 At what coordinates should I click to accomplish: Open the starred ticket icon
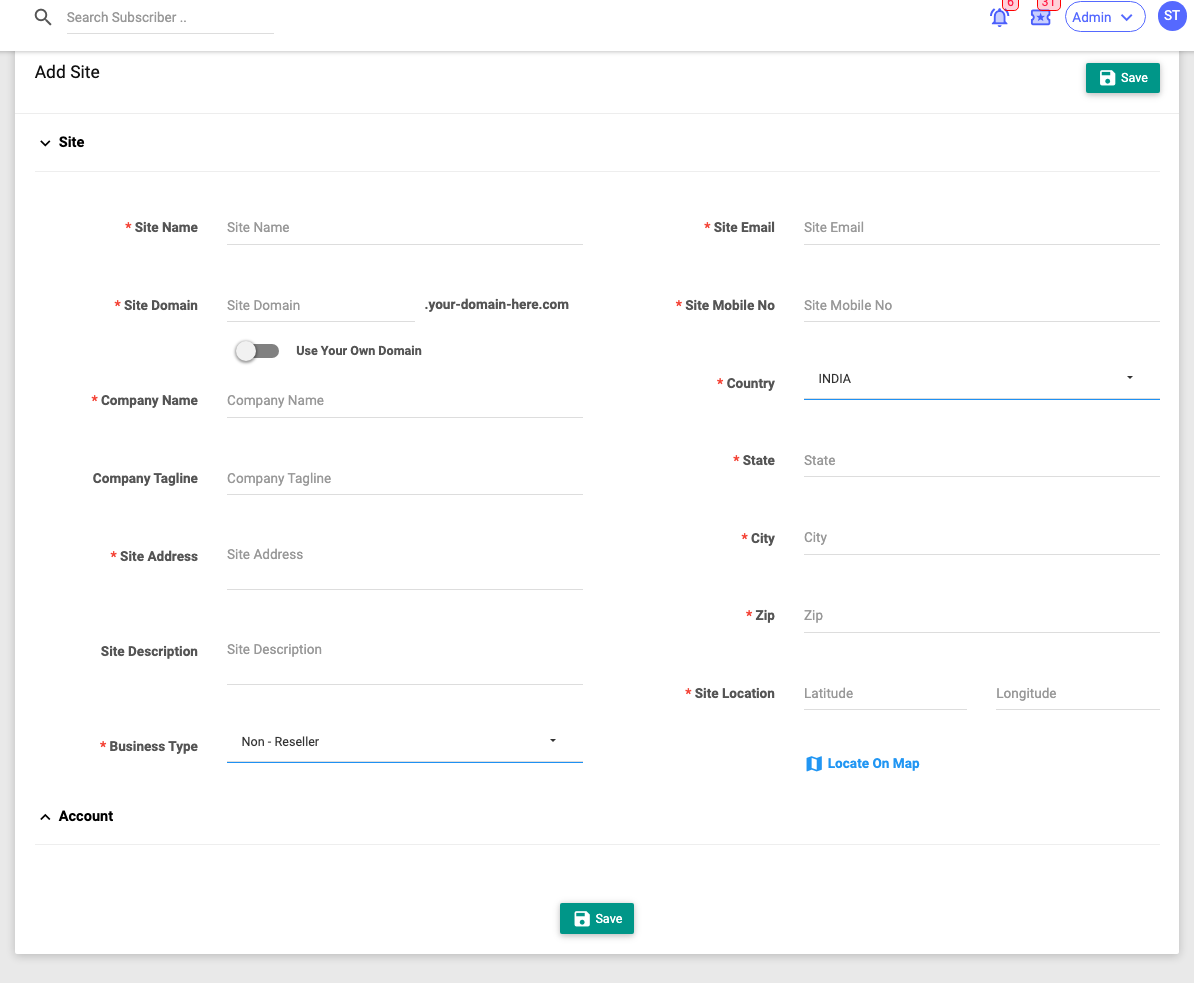pyautogui.click(x=1041, y=17)
